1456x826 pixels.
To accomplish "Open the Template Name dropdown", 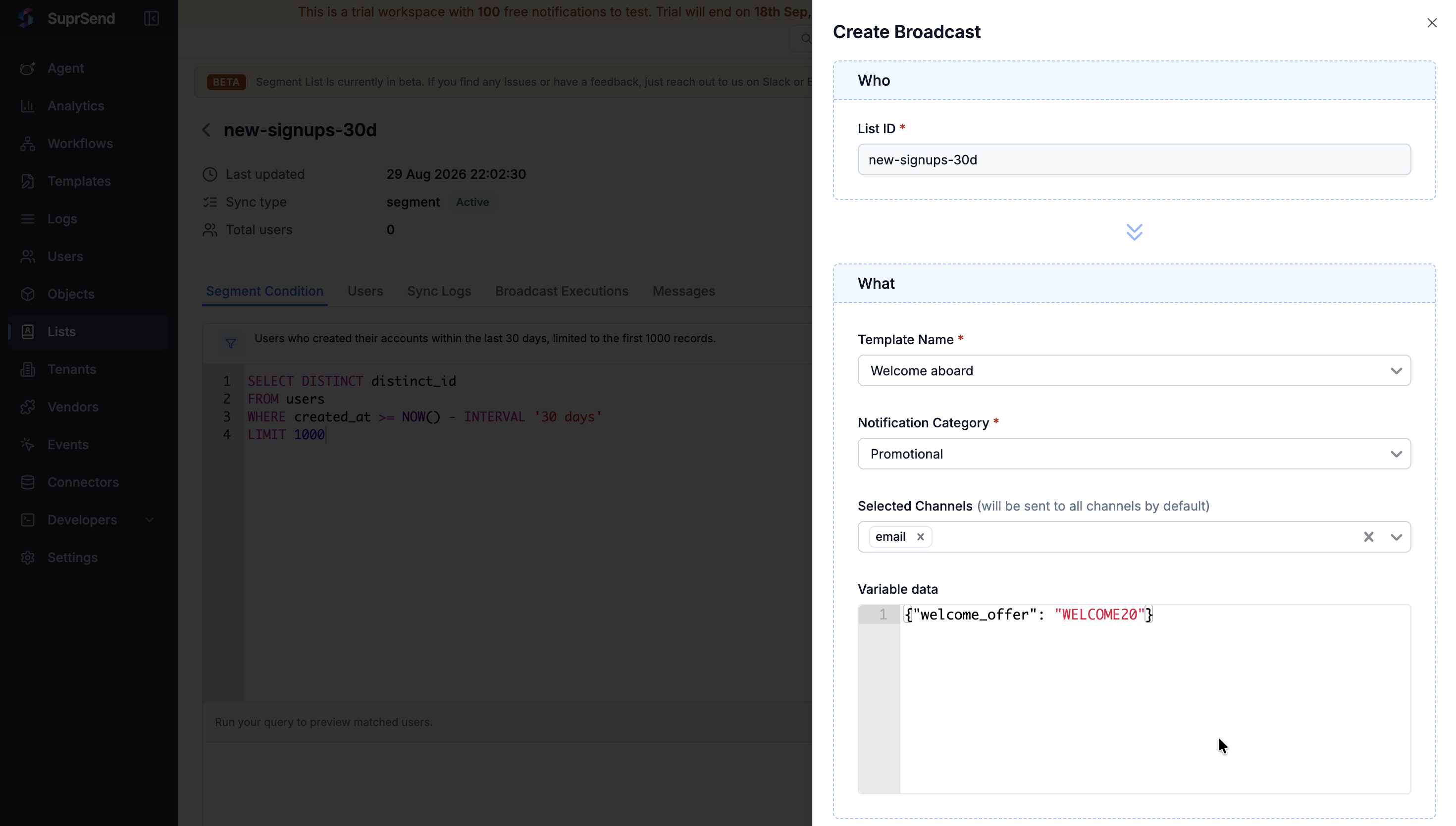I will tap(1134, 370).
